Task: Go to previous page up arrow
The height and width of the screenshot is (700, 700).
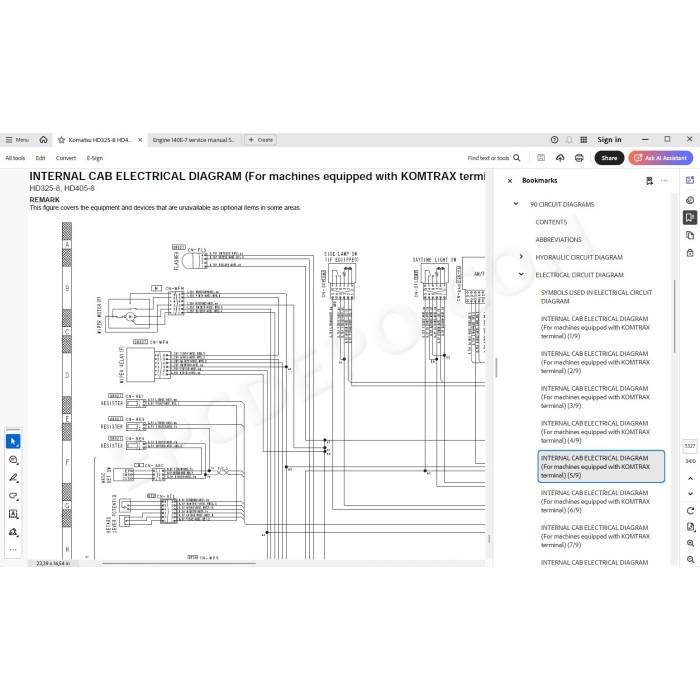Action: point(690,478)
